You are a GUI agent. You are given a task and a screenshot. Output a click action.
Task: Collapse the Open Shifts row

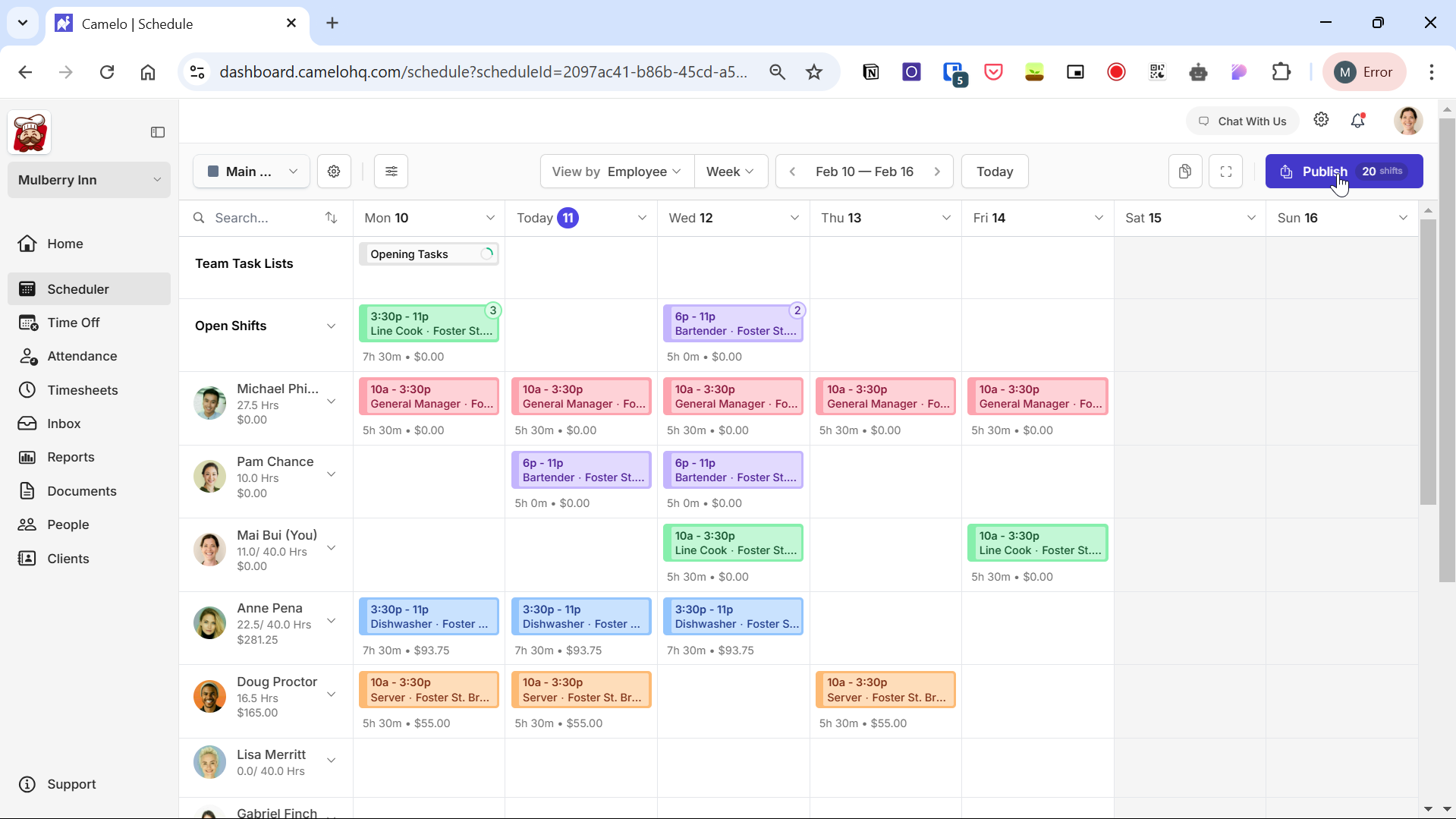[331, 326]
